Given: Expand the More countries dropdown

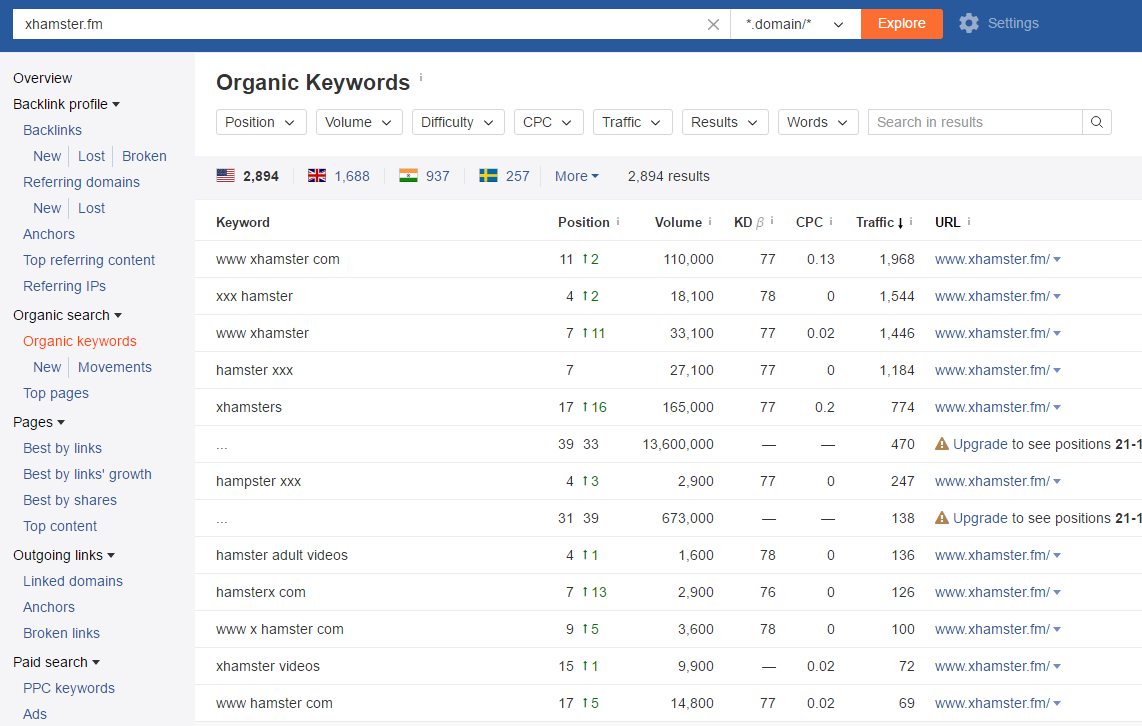Looking at the screenshot, I should pos(577,176).
